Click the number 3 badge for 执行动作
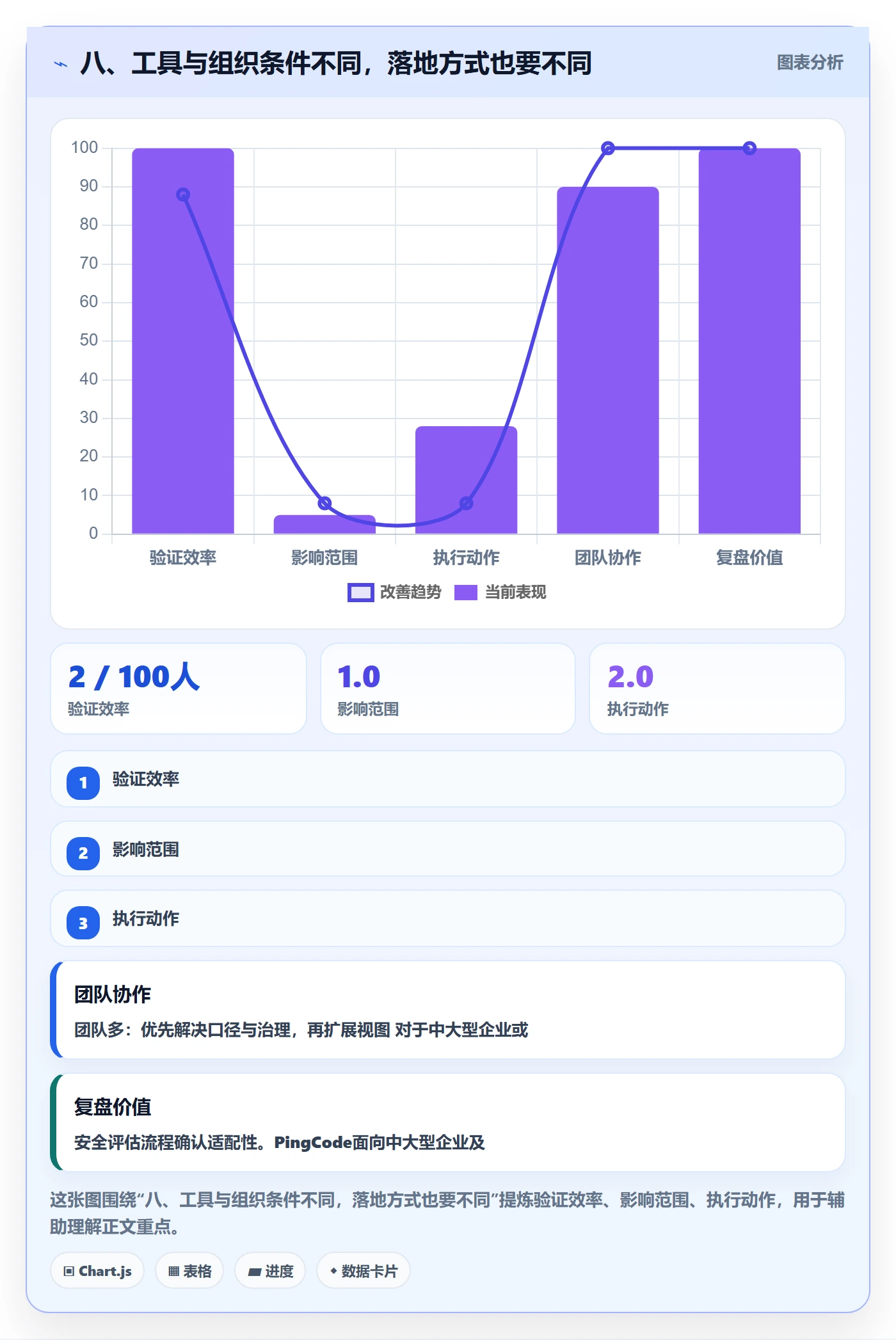This screenshot has width=896, height=1340. 83,923
